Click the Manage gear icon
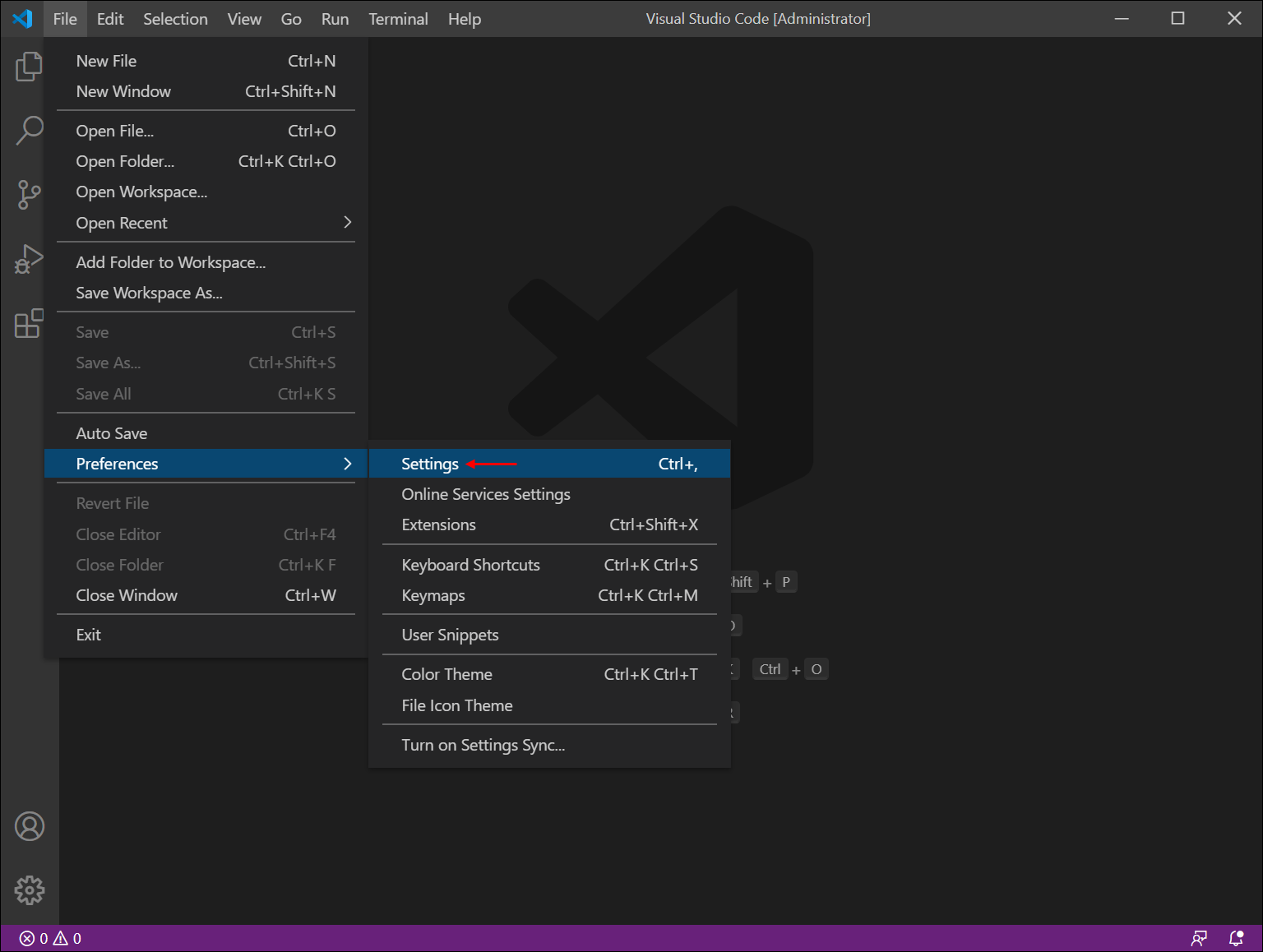Screen dimensions: 1263x952 pos(30,890)
